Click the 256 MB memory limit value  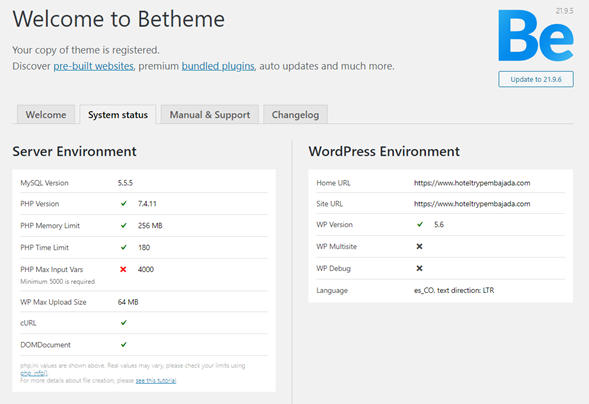(x=150, y=225)
